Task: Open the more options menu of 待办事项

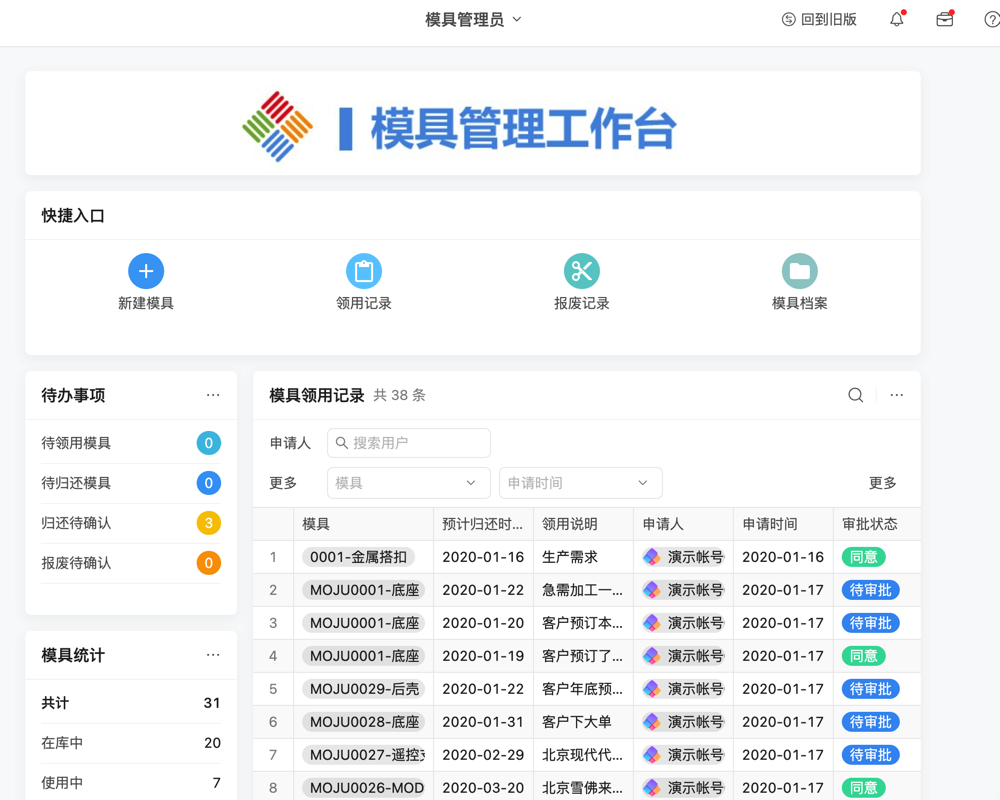Action: (212, 395)
